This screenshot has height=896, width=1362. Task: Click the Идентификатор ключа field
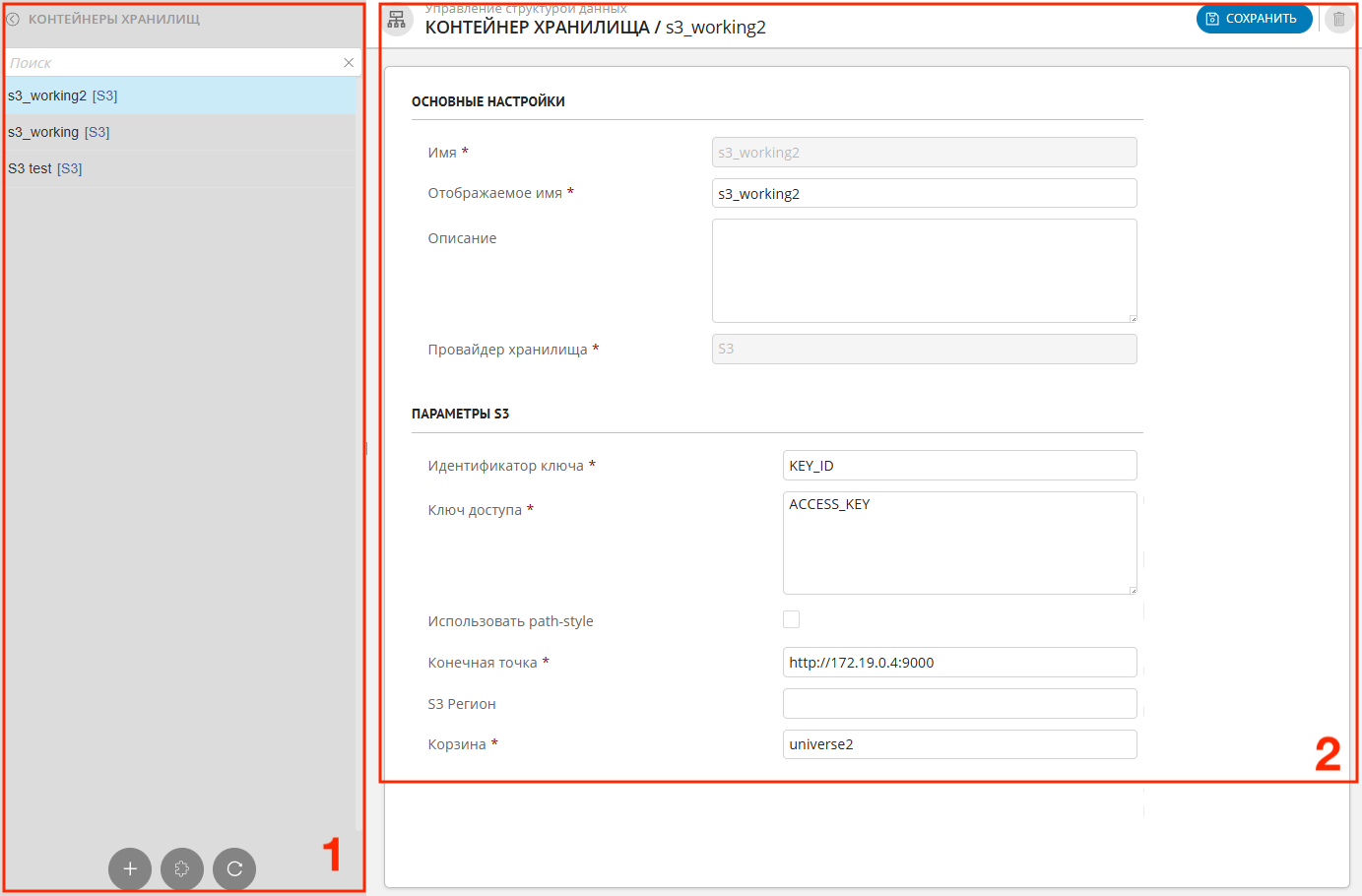tap(958, 466)
